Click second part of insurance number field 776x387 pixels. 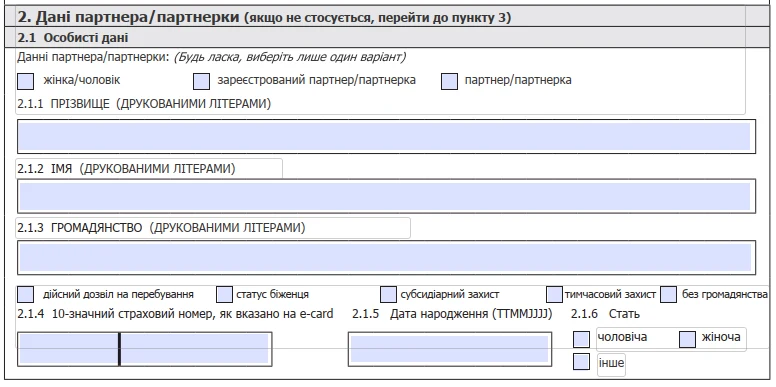coord(196,349)
